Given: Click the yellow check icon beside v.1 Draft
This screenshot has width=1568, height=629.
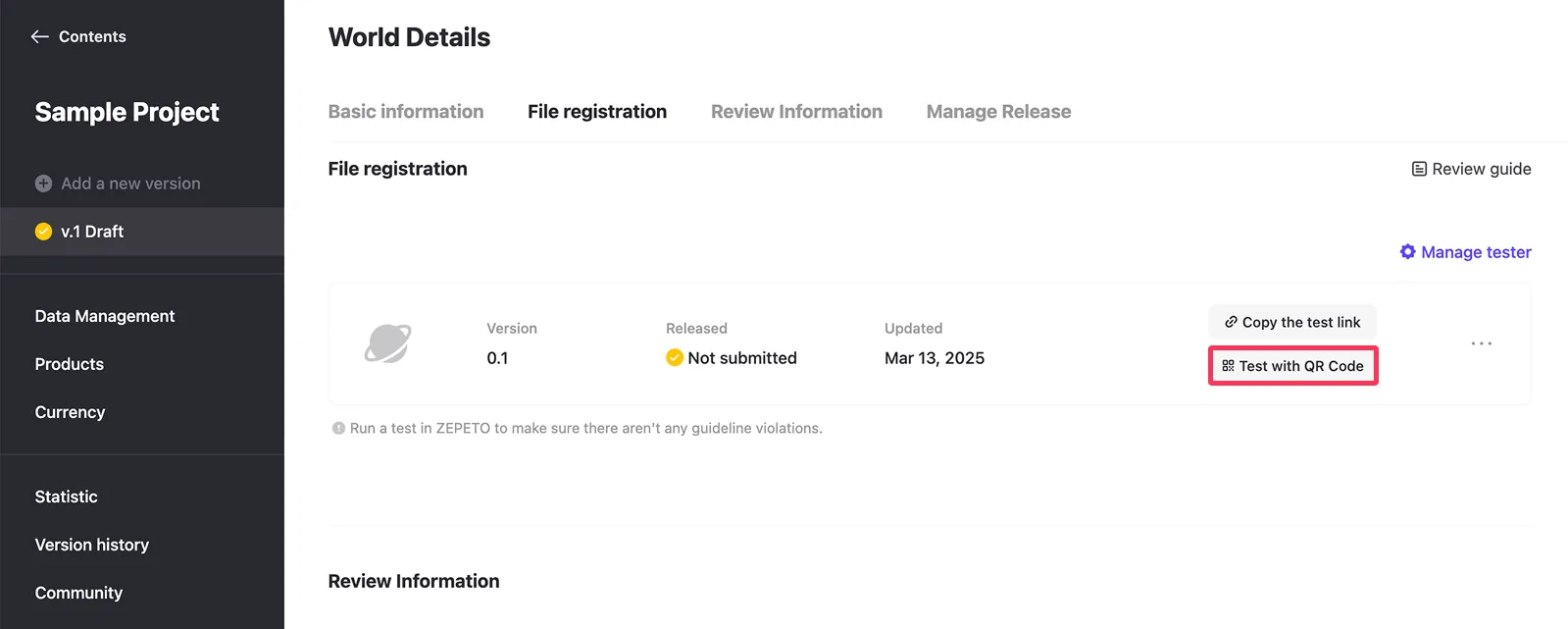Looking at the screenshot, I should point(43,232).
